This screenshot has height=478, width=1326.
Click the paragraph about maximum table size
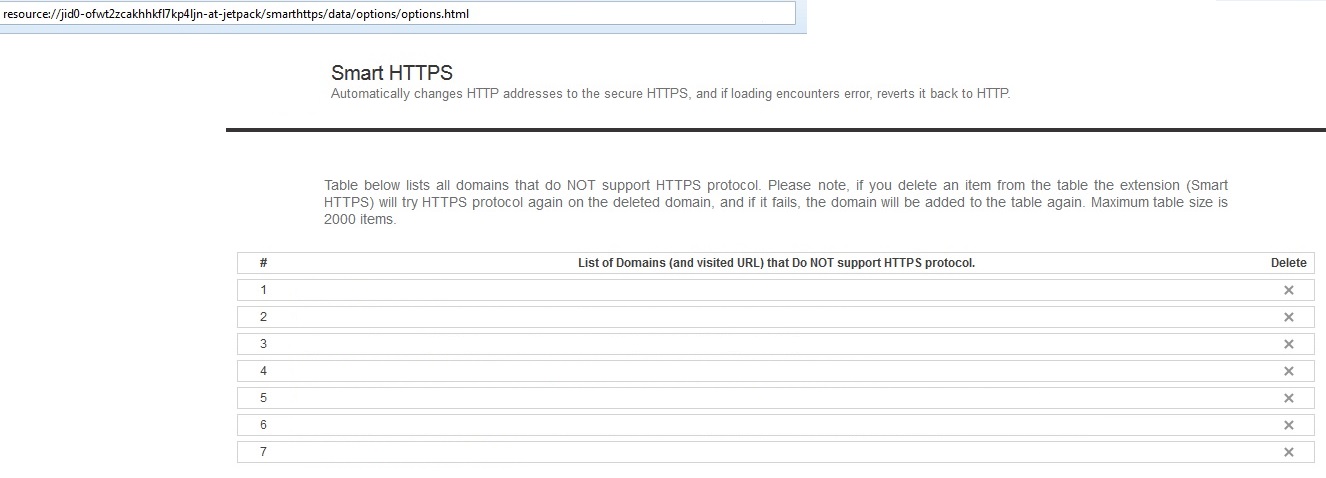coord(776,202)
